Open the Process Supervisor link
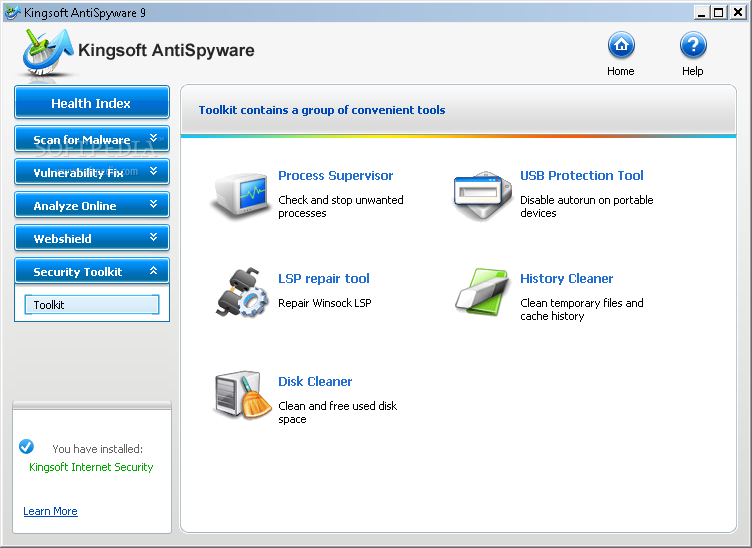The image size is (752, 548). [x=336, y=176]
